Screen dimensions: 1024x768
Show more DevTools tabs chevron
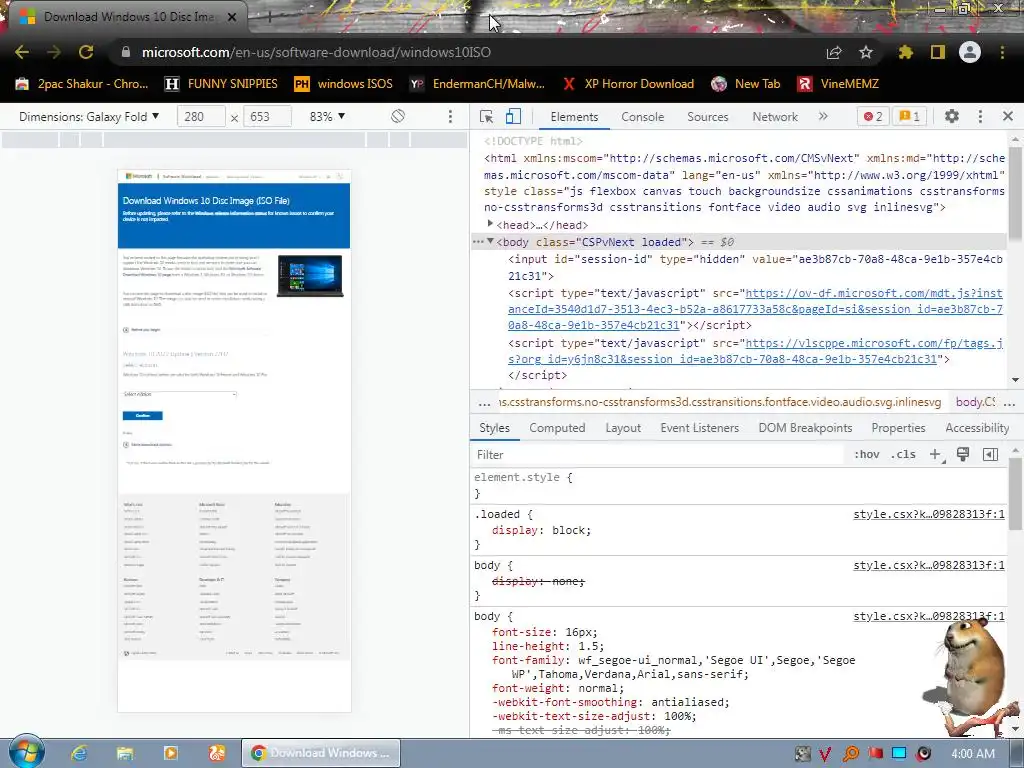point(823,116)
